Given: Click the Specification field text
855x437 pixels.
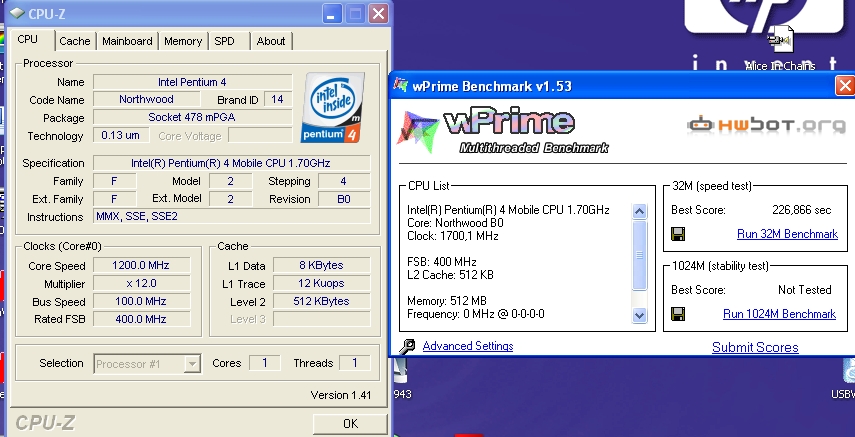Looking at the screenshot, I should point(231,163).
